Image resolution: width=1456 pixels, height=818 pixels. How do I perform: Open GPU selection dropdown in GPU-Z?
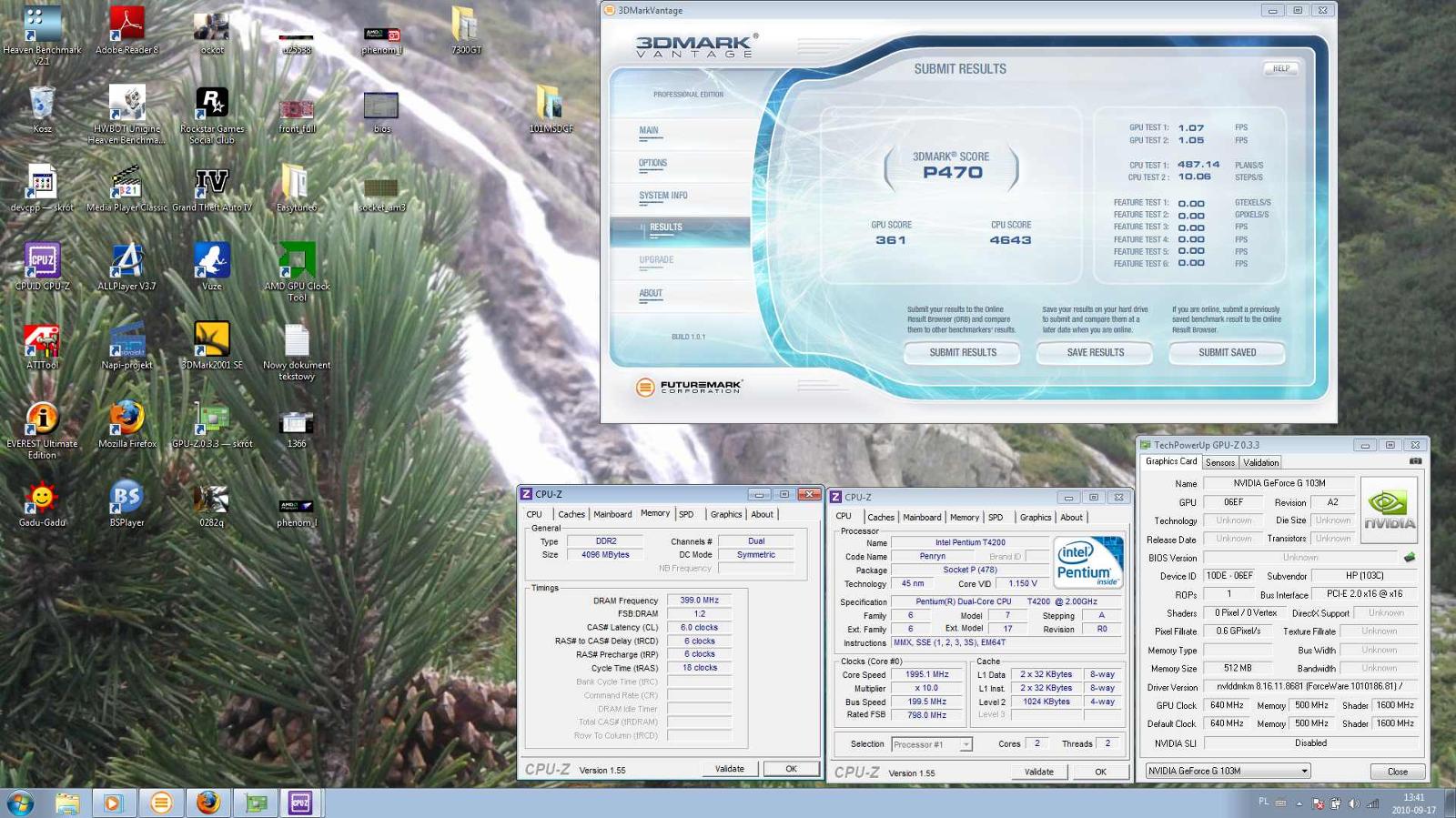tap(1228, 771)
